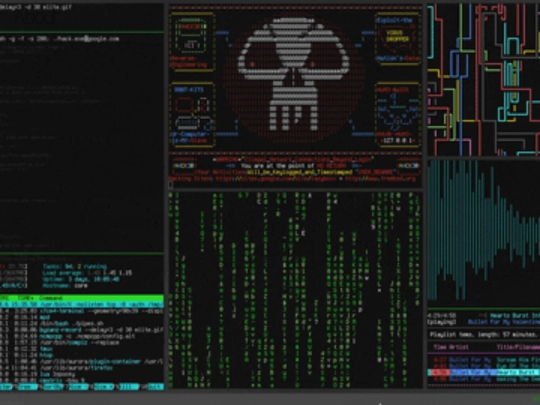This screenshot has width=540, height=405.
Task: Select the /usr/bin/compiz --replace process row
Action: [x=82, y=342]
